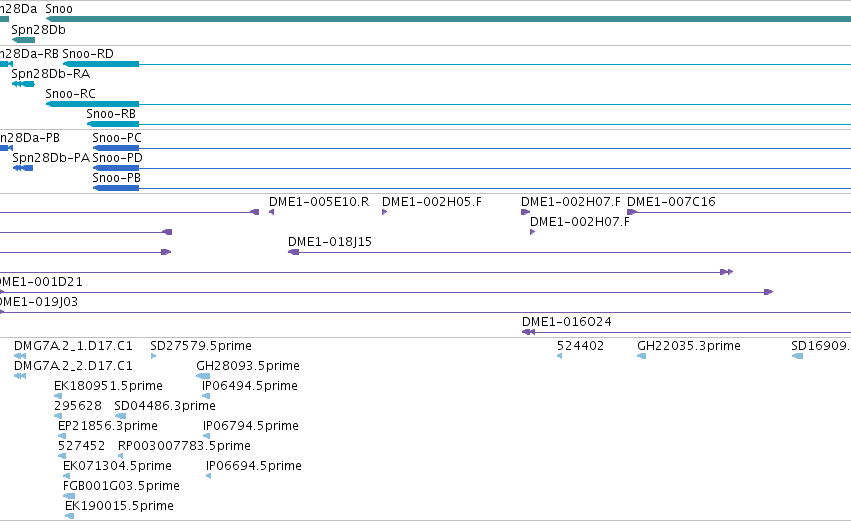Select the DME1-001D21 feature label
This screenshot has width=851, height=521.
pyautogui.click(x=41, y=282)
